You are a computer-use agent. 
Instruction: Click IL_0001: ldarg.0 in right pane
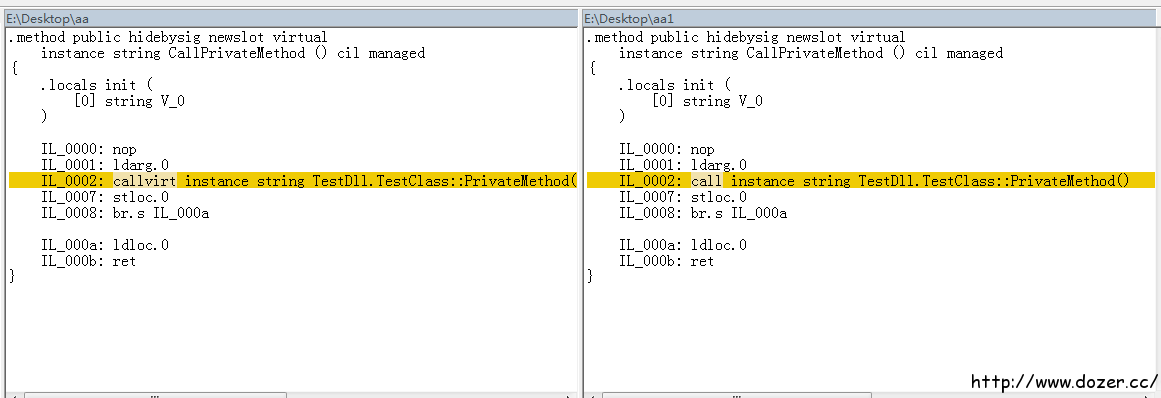coord(683,165)
